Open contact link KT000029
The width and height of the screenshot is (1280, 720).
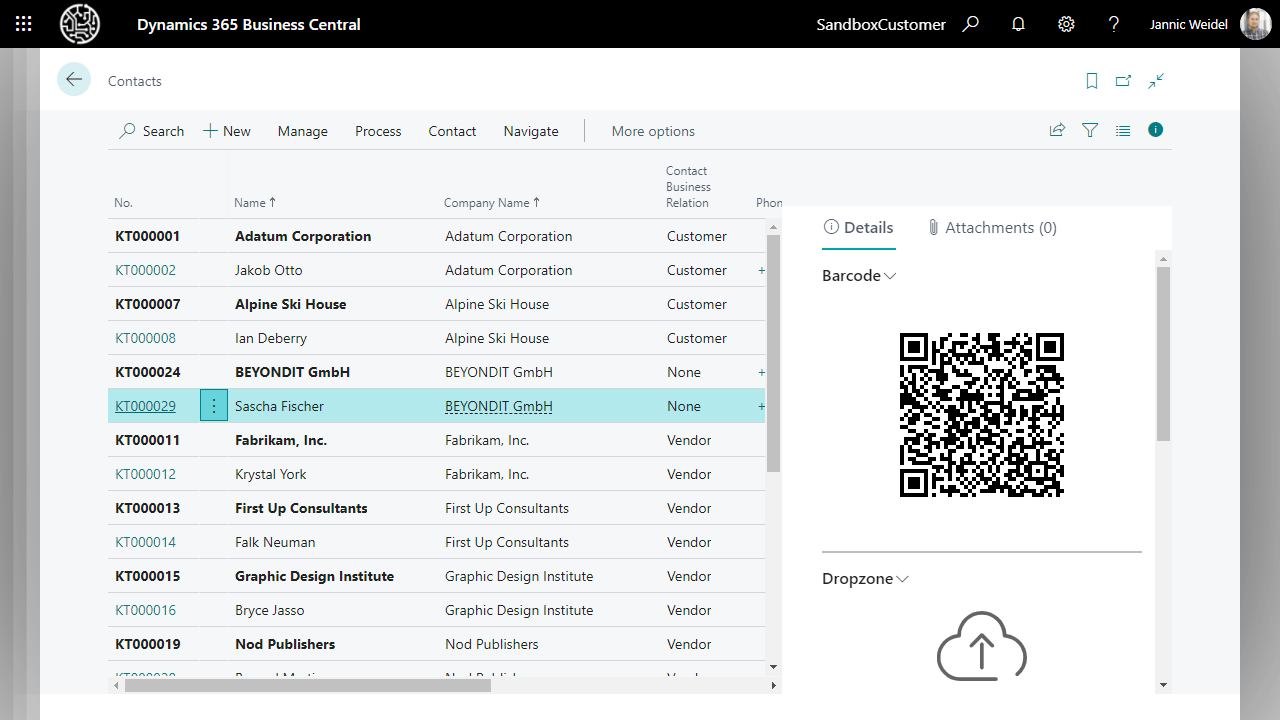[x=145, y=406]
